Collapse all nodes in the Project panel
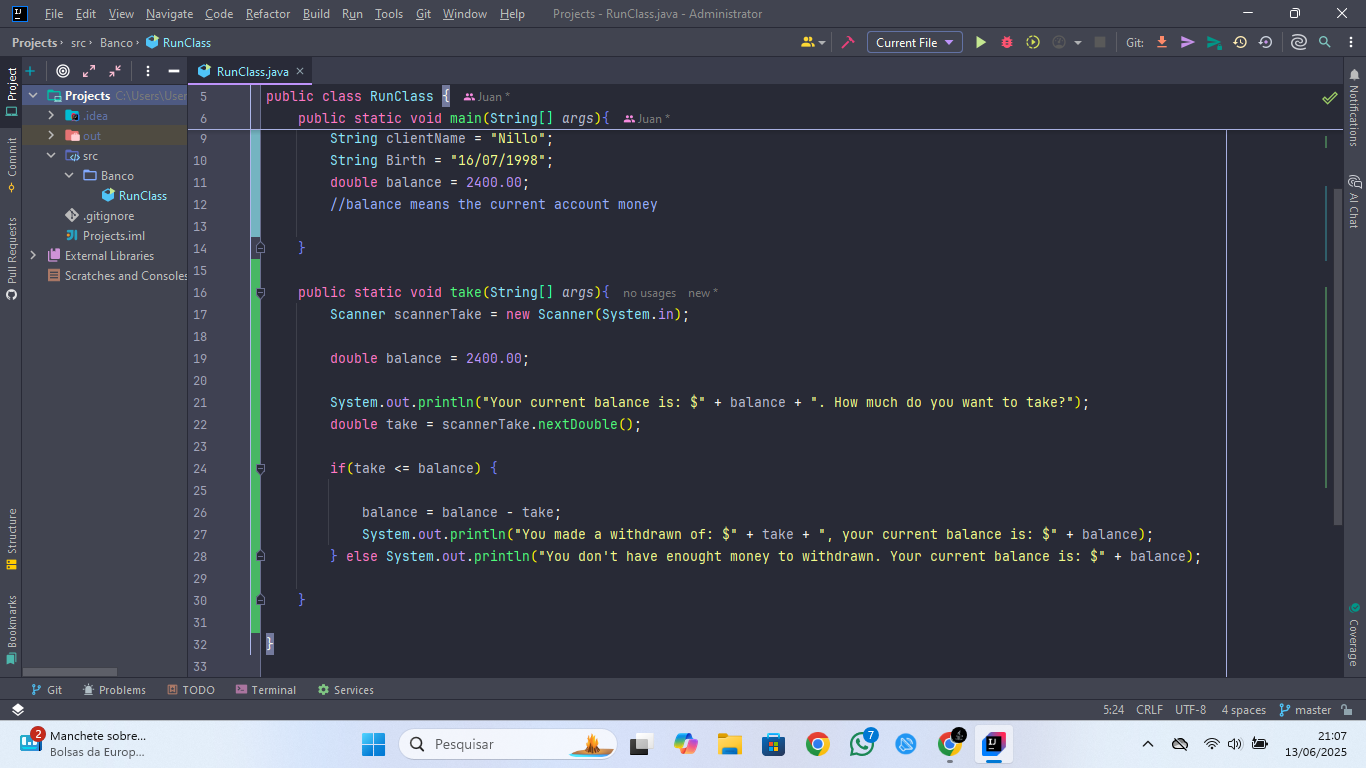This screenshot has width=1366, height=768. pyautogui.click(x=115, y=71)
